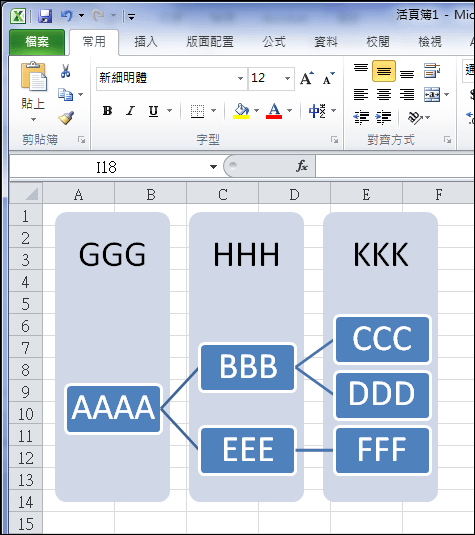The image size is (475, 535).
Task: Click the Increase Font Size icon
Action: [306, 78]
